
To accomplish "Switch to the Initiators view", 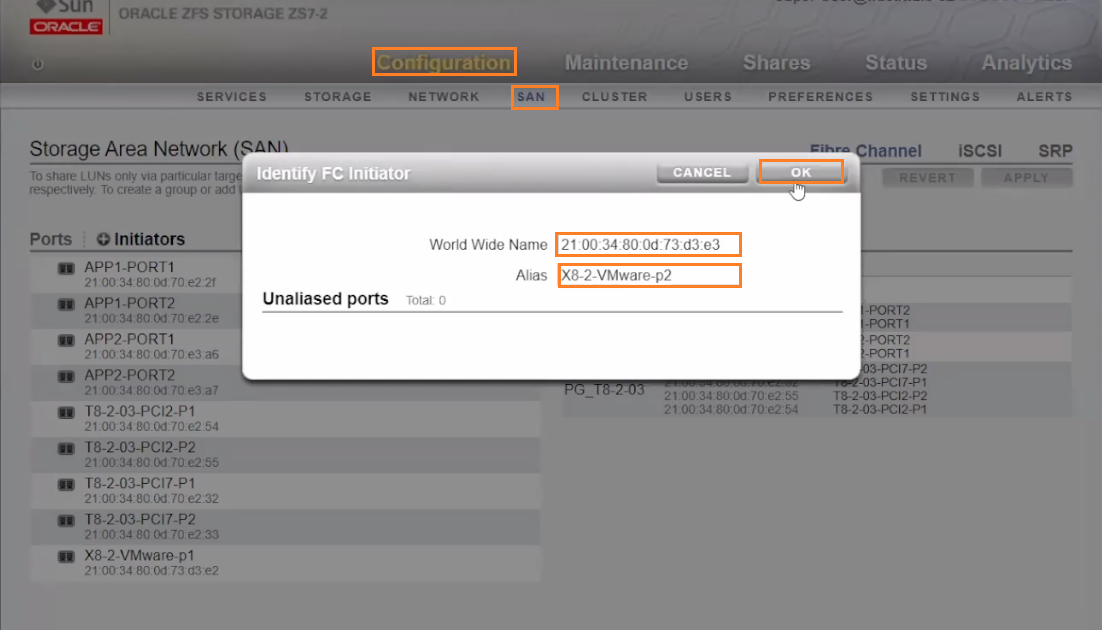I will (150, 239).
